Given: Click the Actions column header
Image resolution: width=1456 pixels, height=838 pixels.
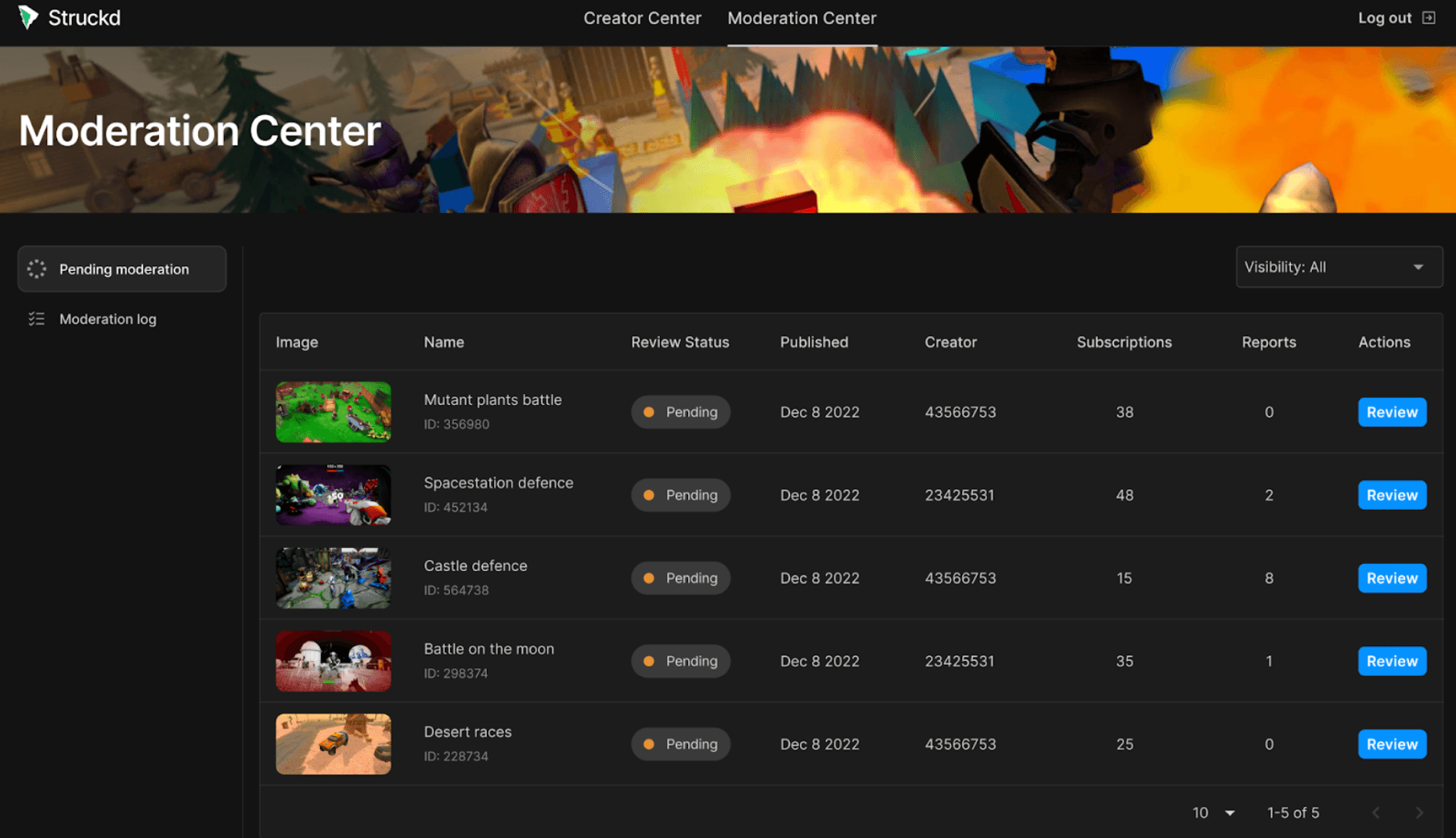Looking at the screenshot, I should click(x=1384, y=342).
